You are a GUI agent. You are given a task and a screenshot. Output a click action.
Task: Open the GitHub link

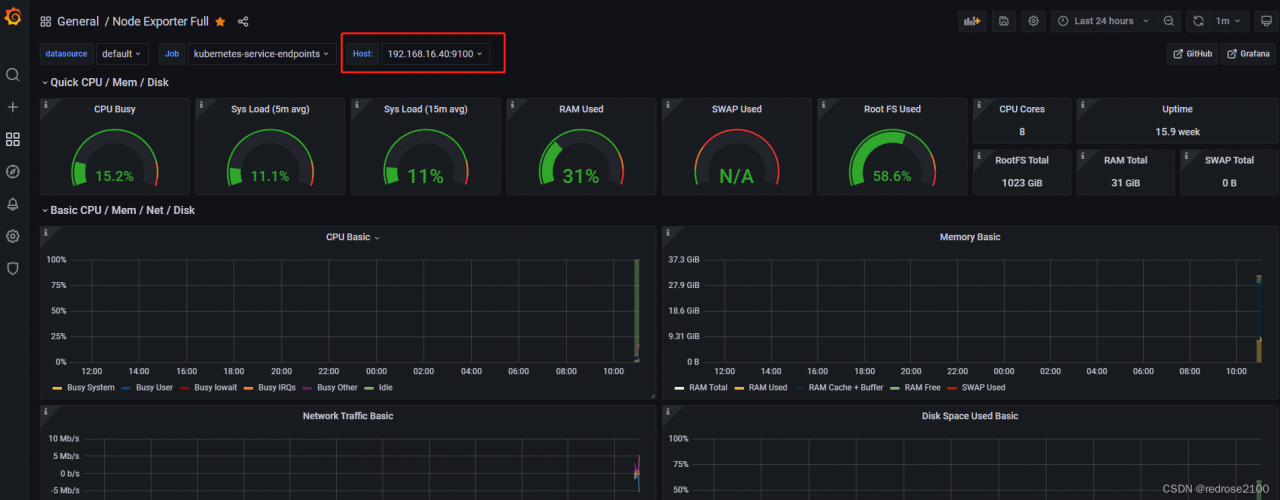pos(1192,53)
